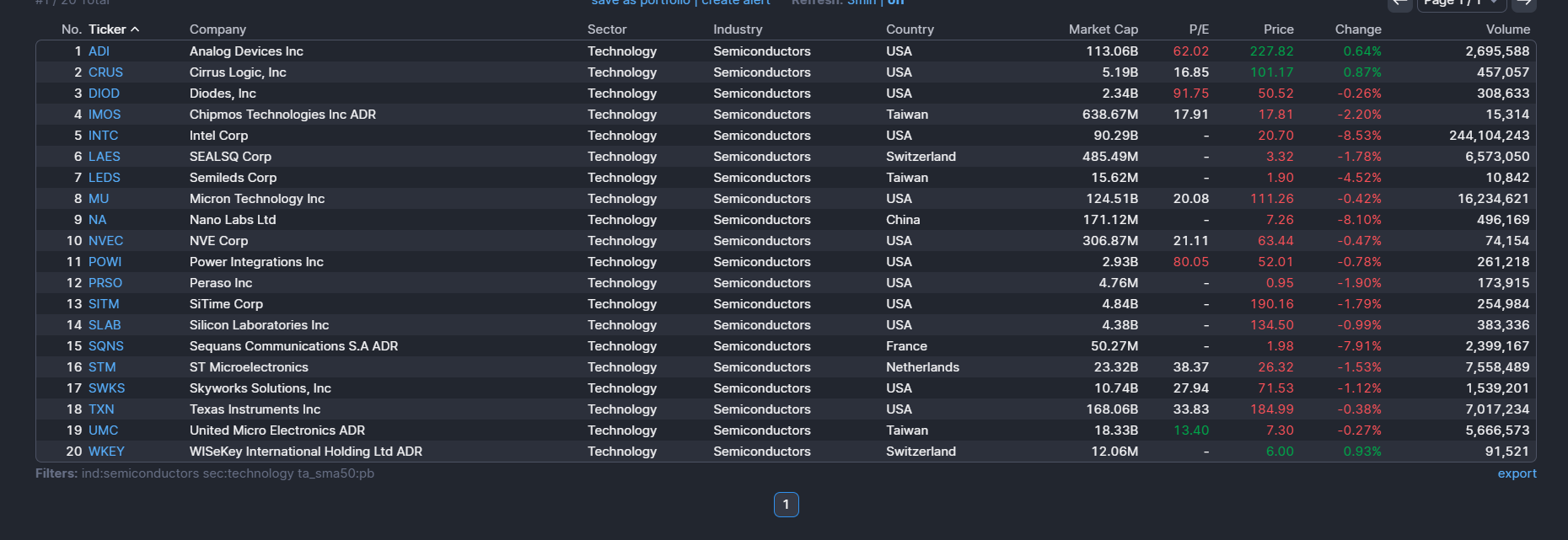Screen dimensions: 1568x540
Task: Sort the screener by Volume column
Action: pos(1507,29)
